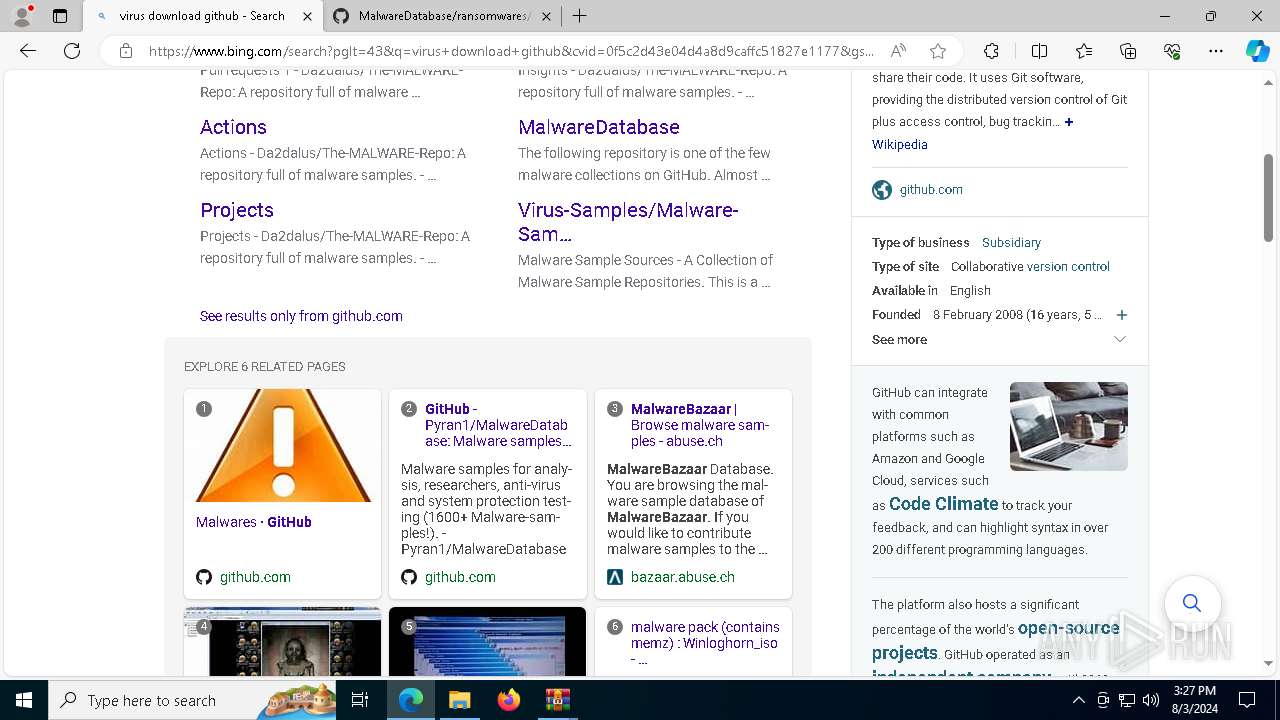Open the Collections icon
The image size is (1280, 720).
click(1128, 51)
